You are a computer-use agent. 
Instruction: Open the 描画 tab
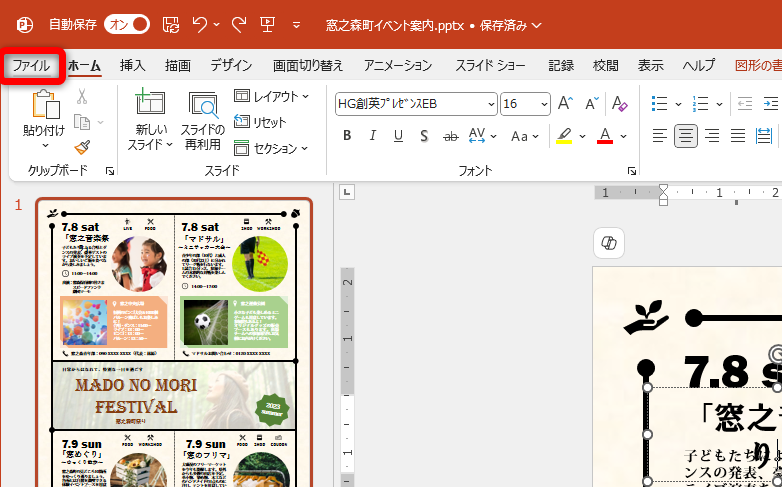click(x=178, y=65)
